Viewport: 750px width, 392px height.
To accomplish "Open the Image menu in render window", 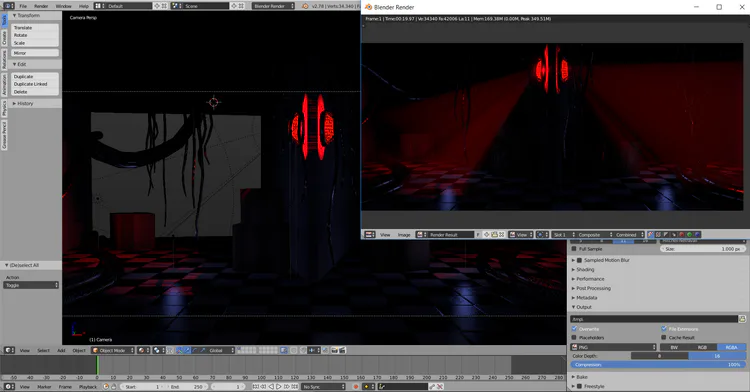I will coord(404,235).
